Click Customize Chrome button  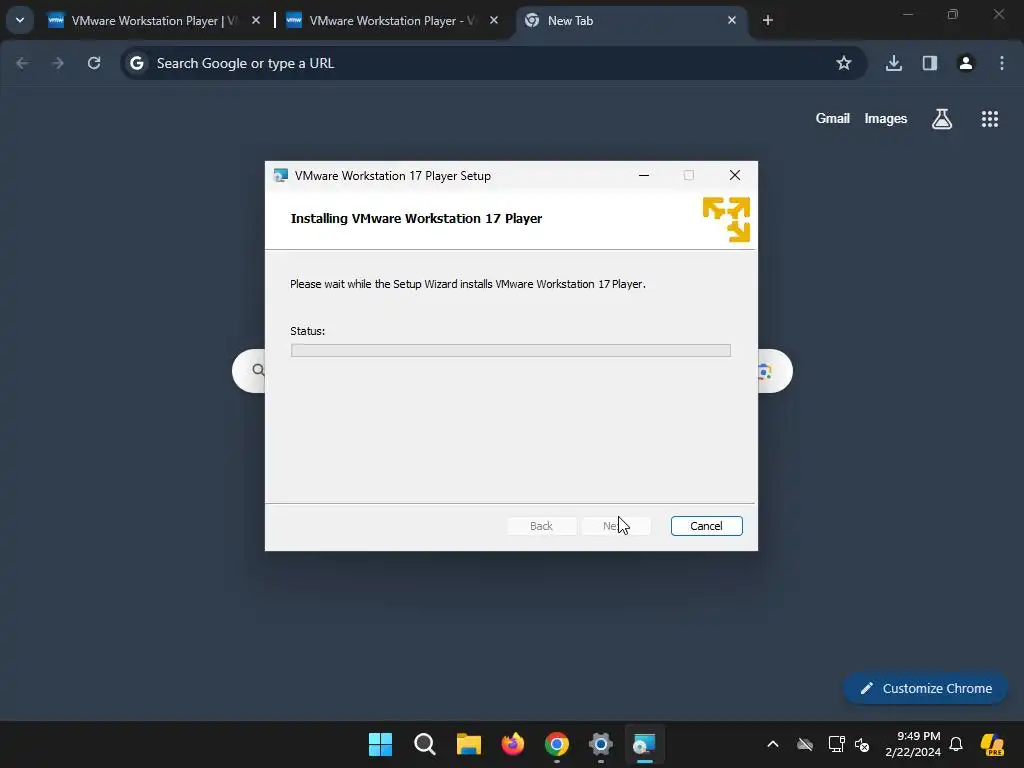point(925,688)
